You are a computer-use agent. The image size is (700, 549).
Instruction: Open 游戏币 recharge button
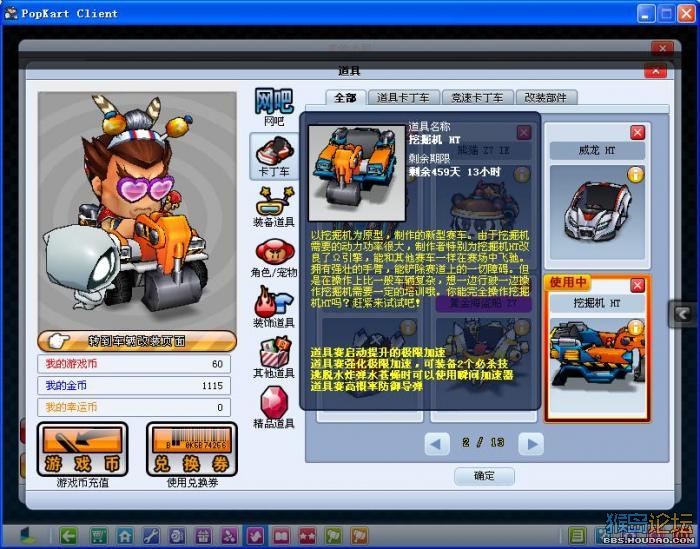[83, 450]
